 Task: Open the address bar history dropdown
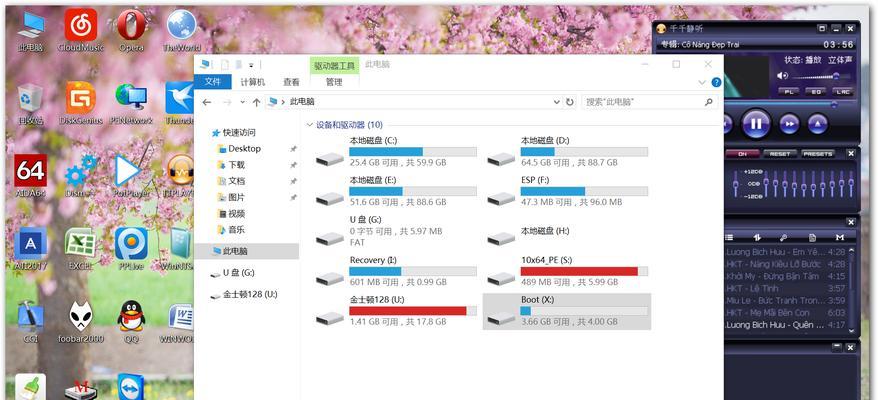(x=556, y=102)
